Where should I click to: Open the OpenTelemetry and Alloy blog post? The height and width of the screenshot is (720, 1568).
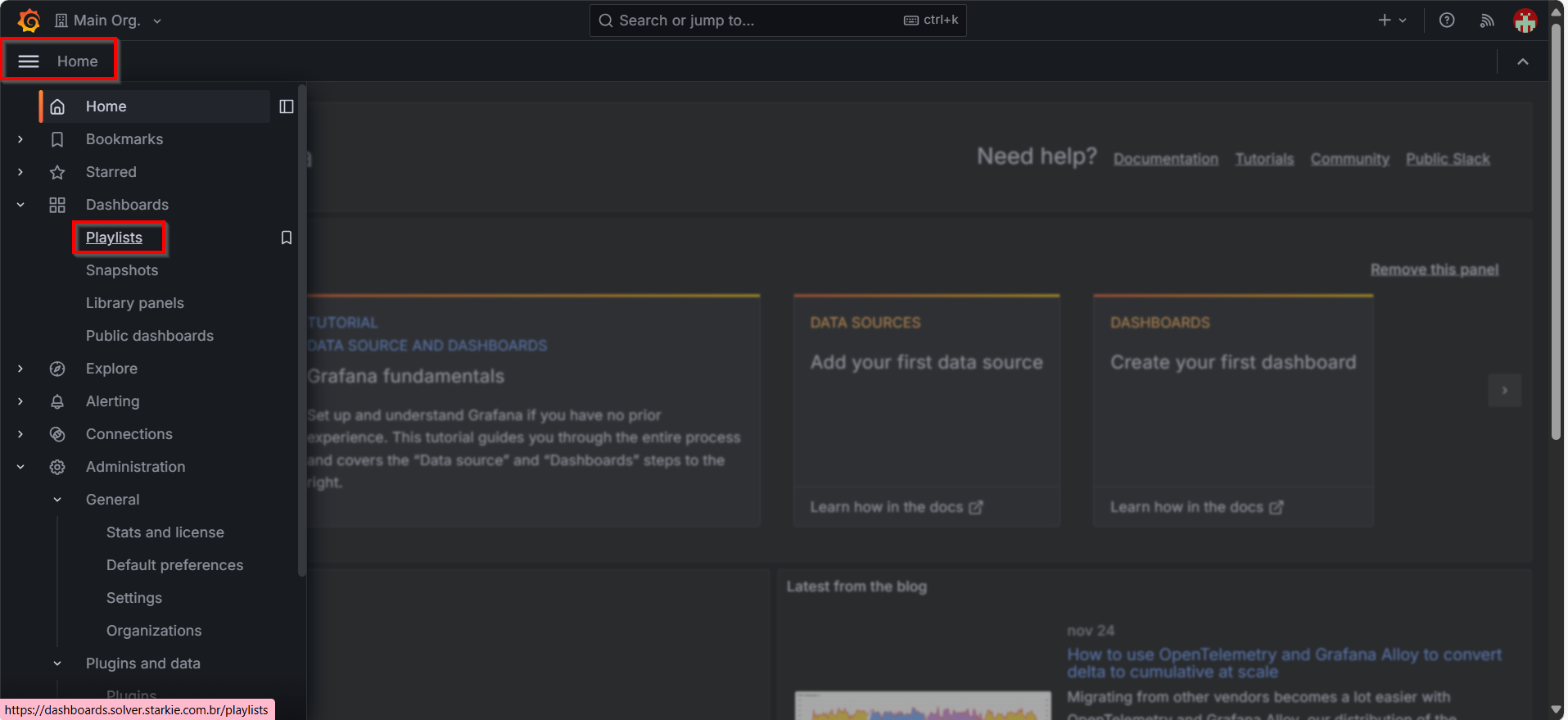pos(1284,663)
